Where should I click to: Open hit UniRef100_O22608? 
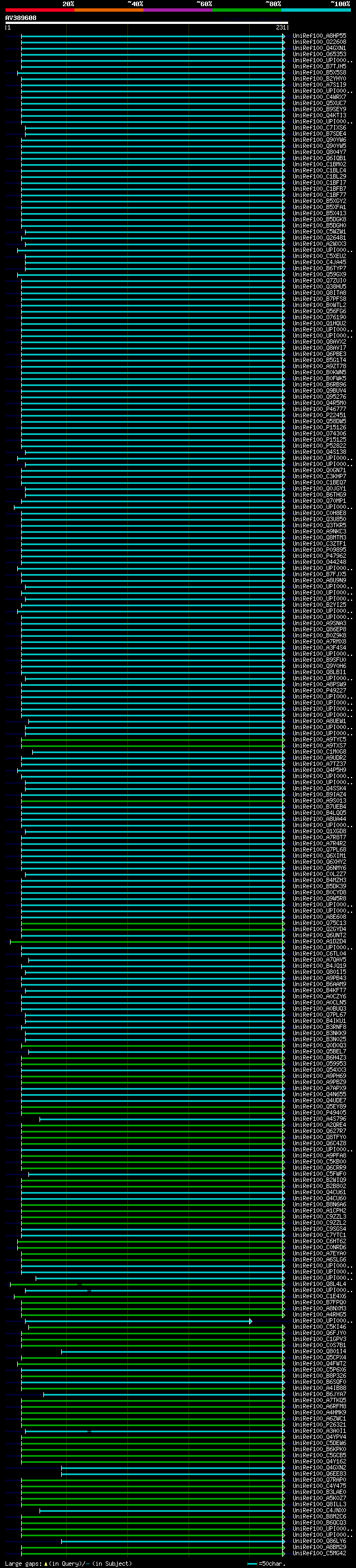319,42
